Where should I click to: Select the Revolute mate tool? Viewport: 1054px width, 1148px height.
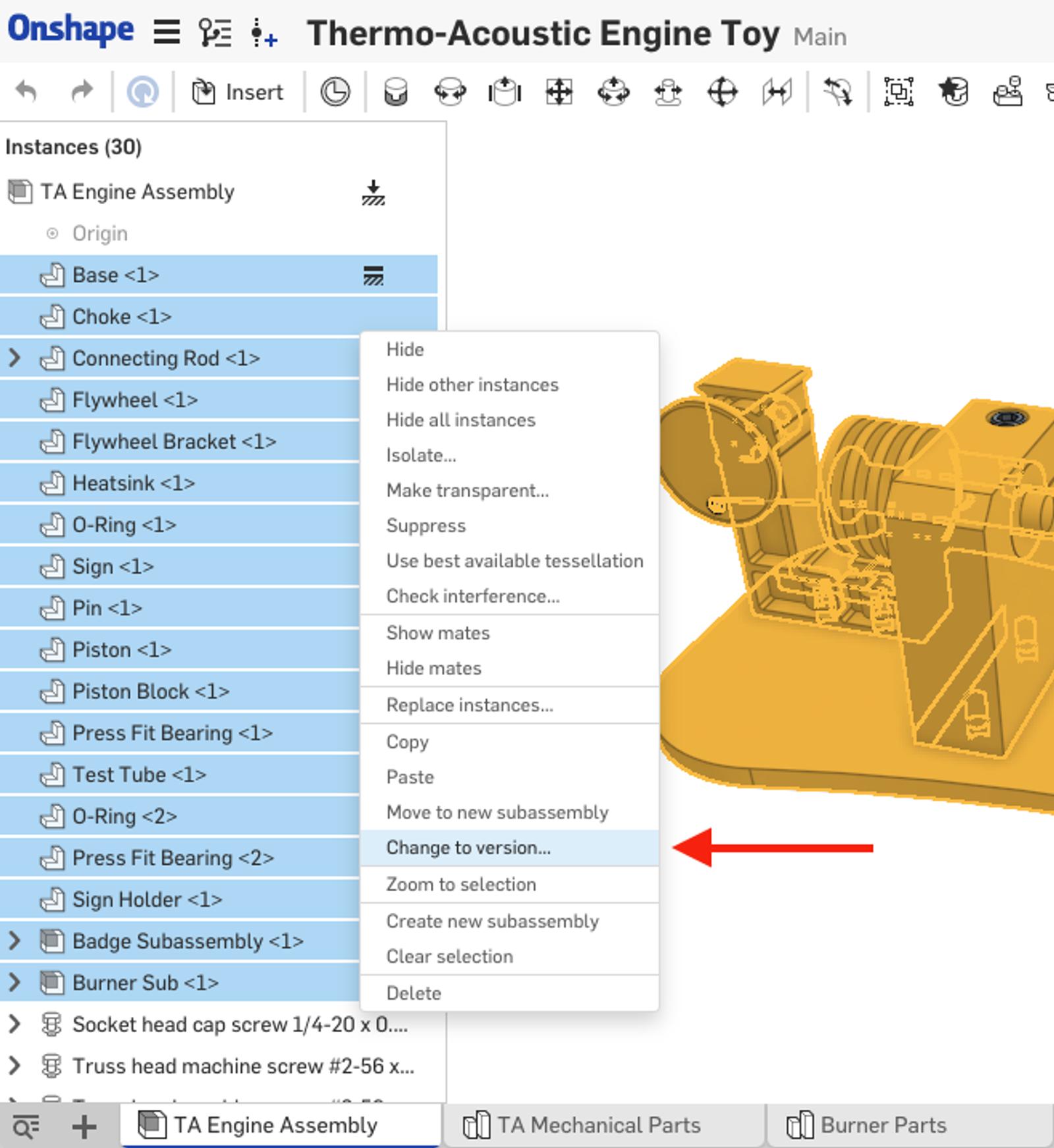[450, 92]
